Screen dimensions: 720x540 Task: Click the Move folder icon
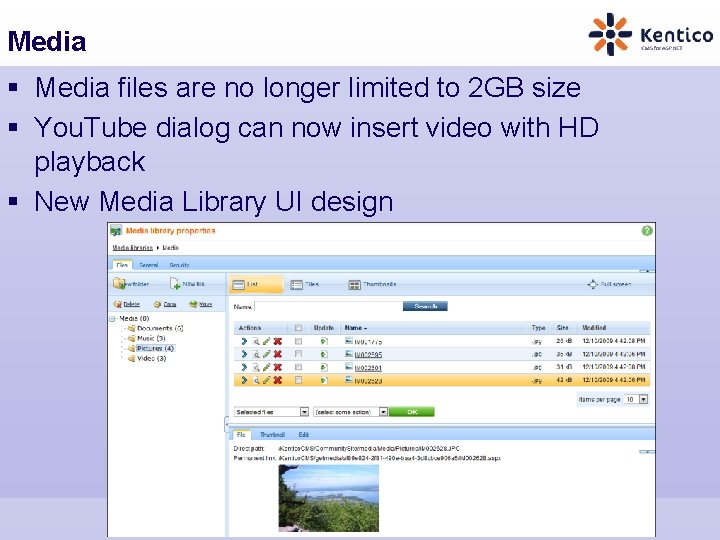(193, 304)
